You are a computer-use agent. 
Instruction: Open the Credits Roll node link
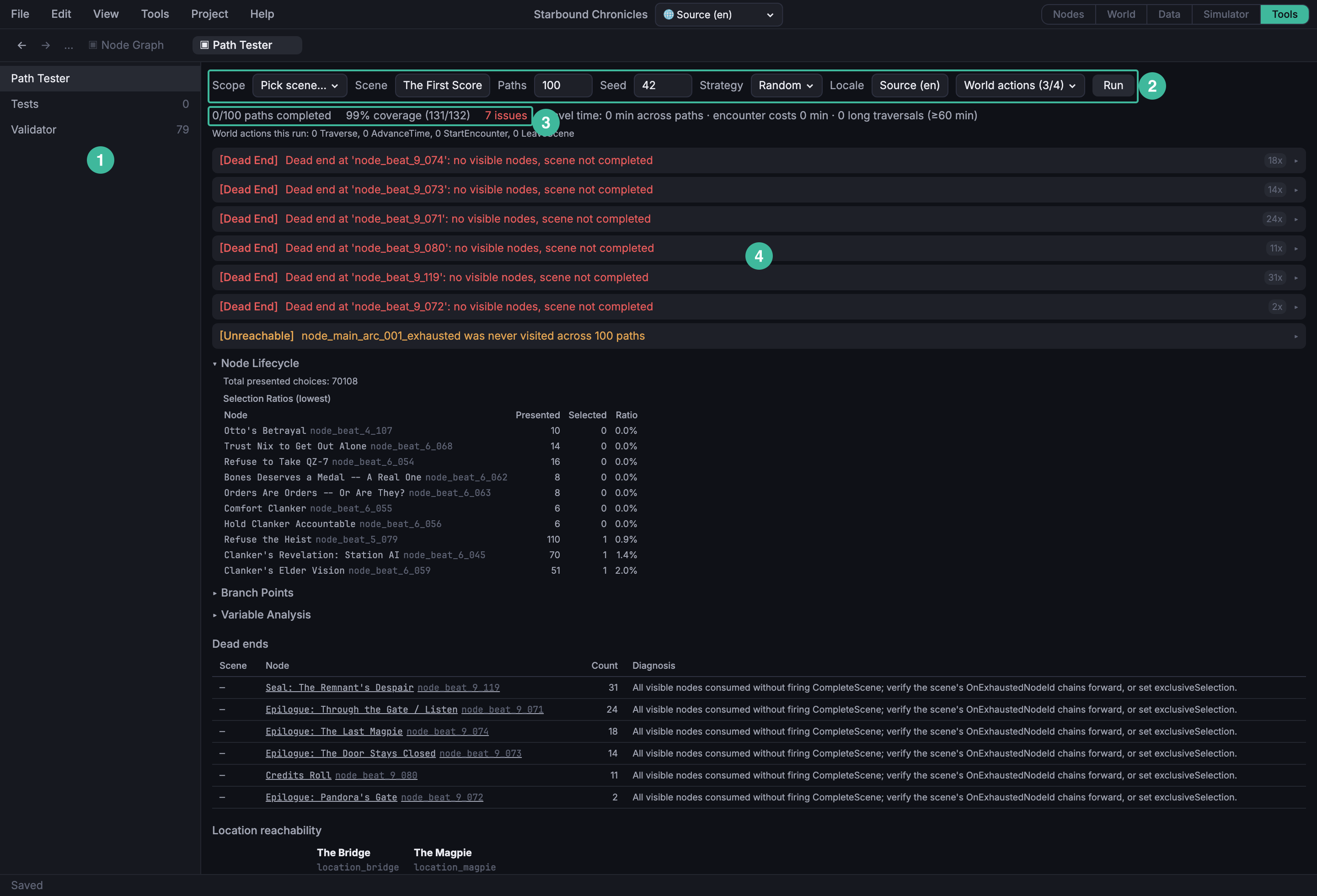(341, 775)
